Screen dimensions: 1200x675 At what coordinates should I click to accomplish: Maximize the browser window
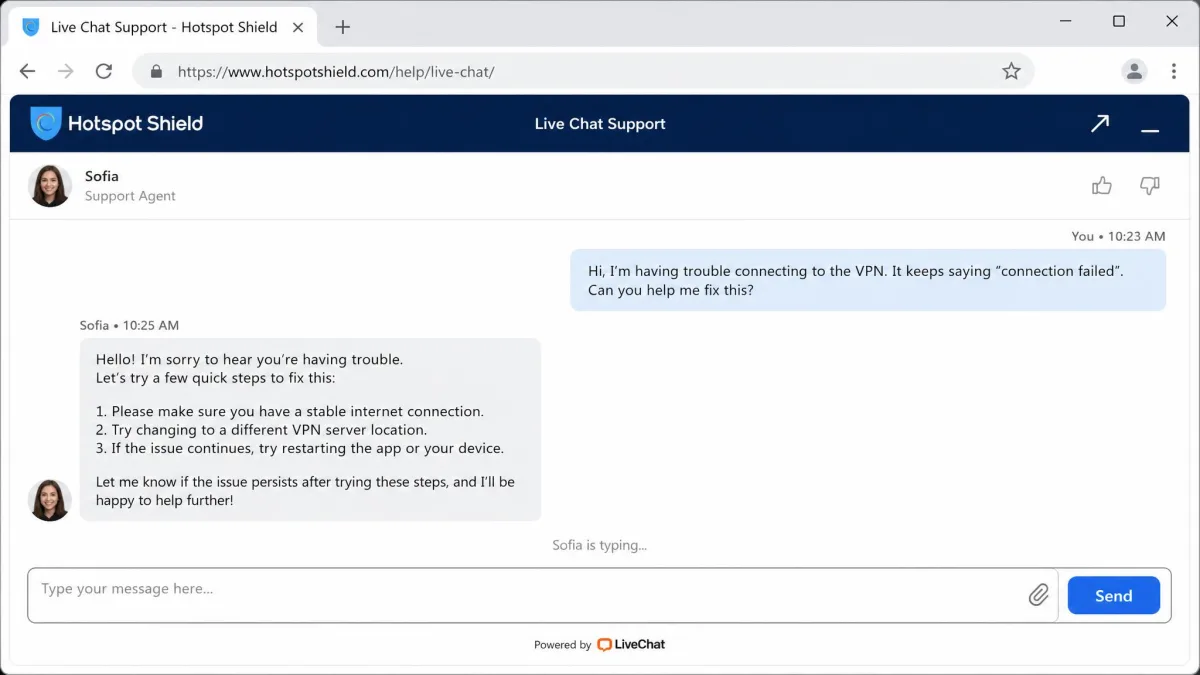(1119, 21)
